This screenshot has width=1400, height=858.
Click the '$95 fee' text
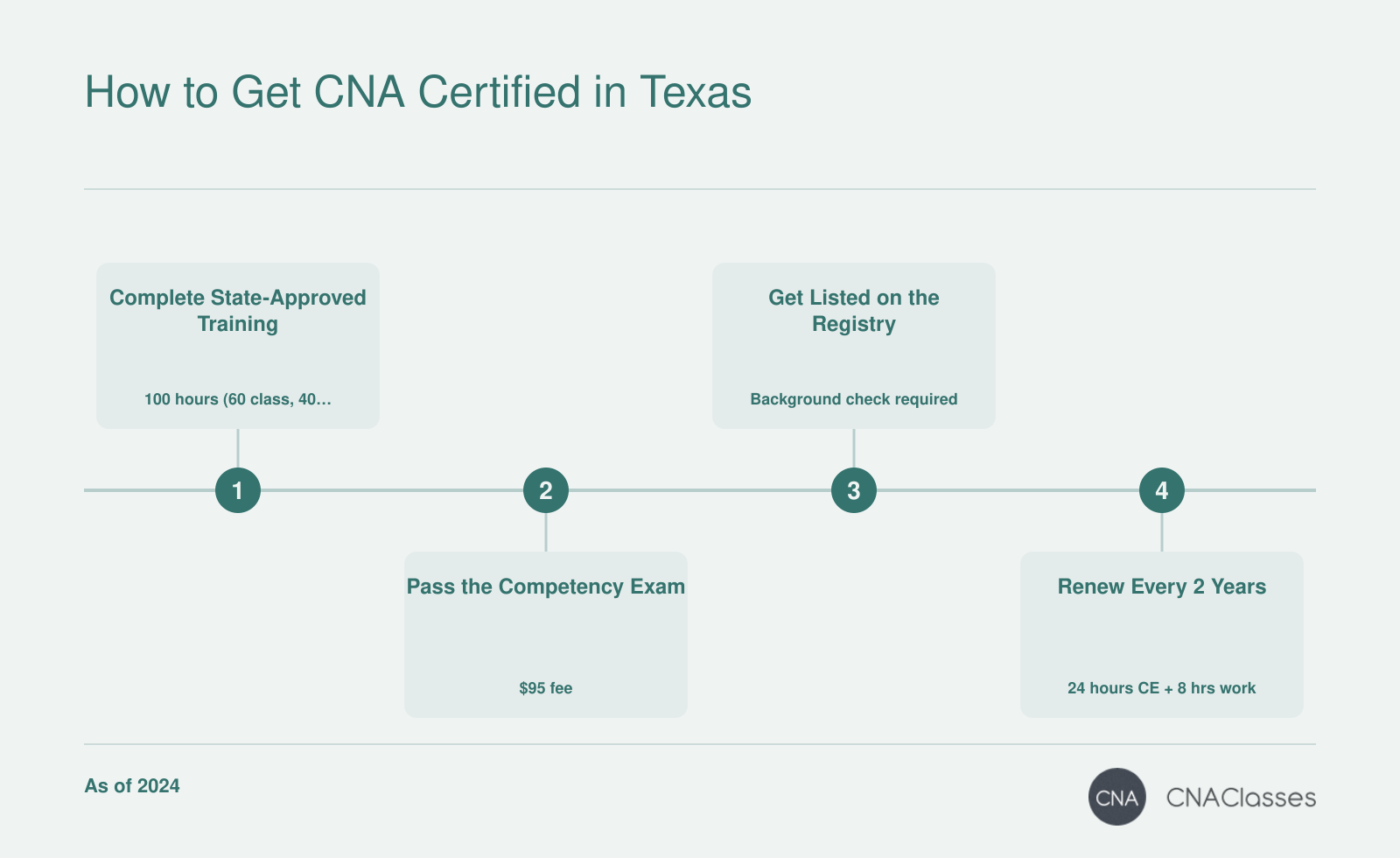click(546, 688)
